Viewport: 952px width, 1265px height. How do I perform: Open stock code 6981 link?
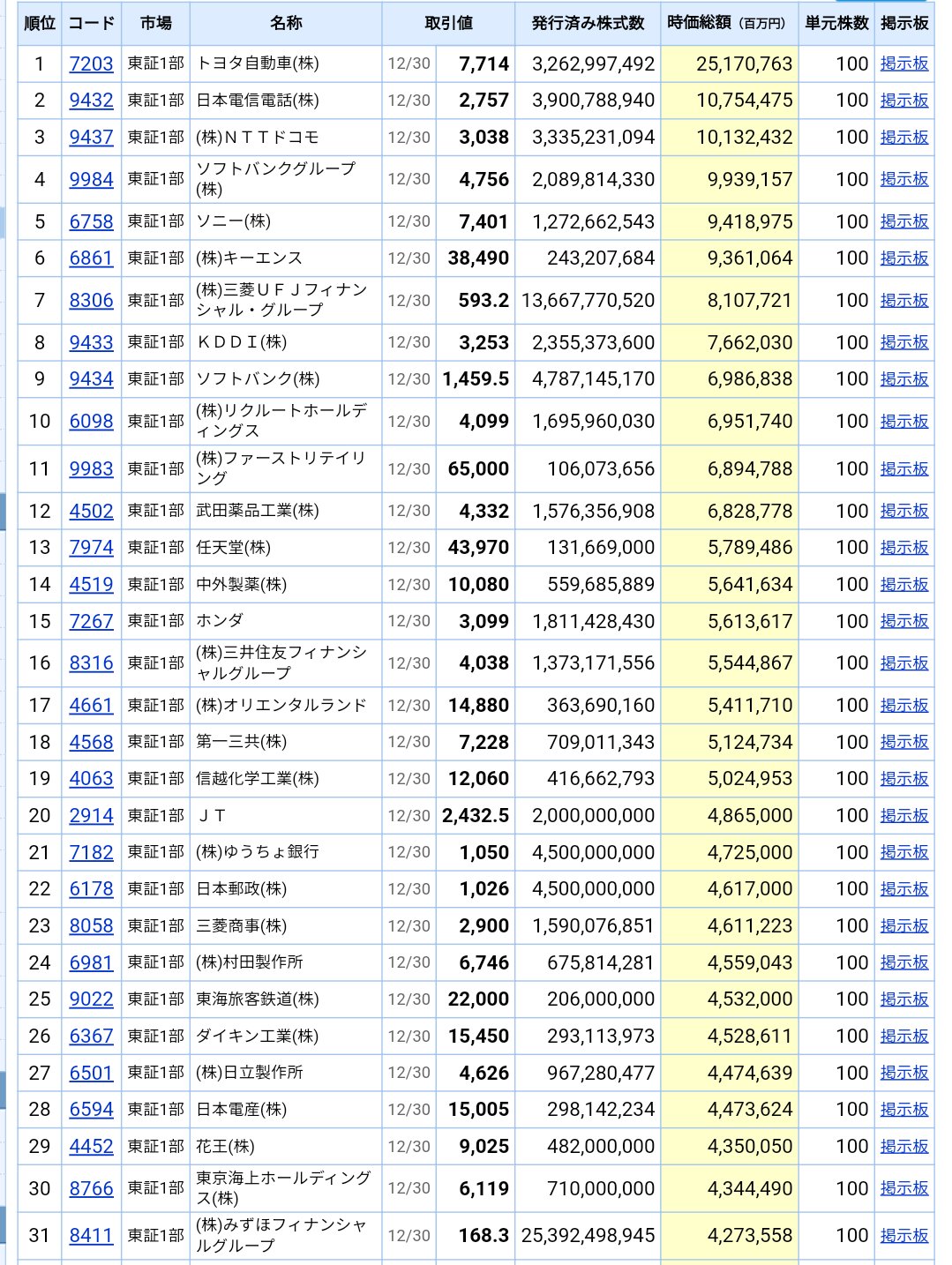(92, 962)
